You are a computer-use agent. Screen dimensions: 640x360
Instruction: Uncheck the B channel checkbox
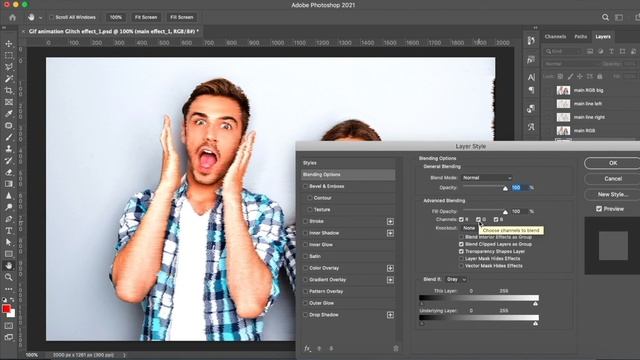point(496,220)
